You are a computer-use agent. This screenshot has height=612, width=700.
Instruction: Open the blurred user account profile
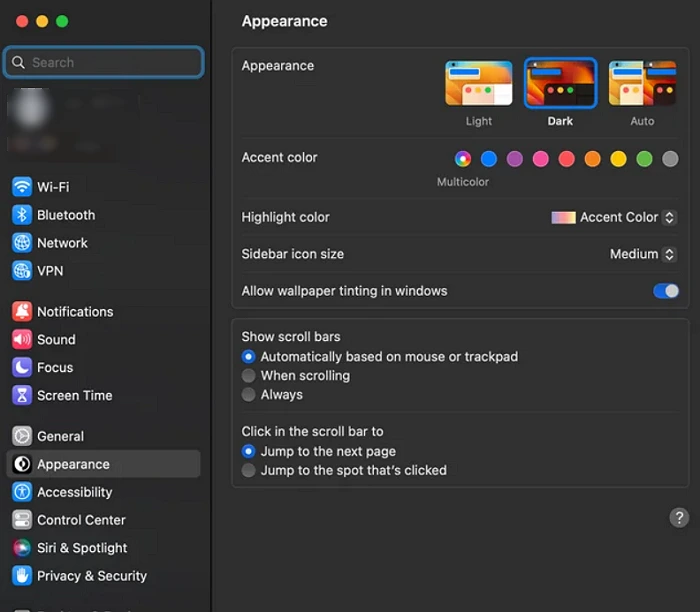(74, 125)
